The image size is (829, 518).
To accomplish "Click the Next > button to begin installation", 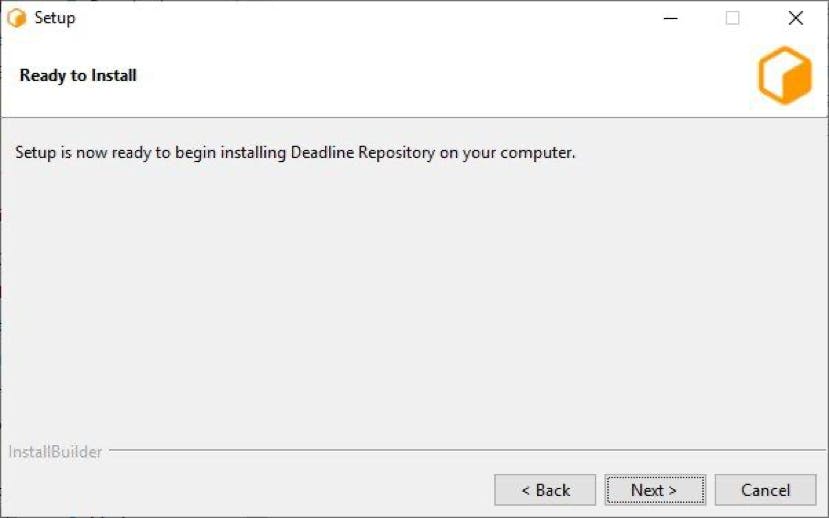I will pyautogui.click(x=655, y=490).
